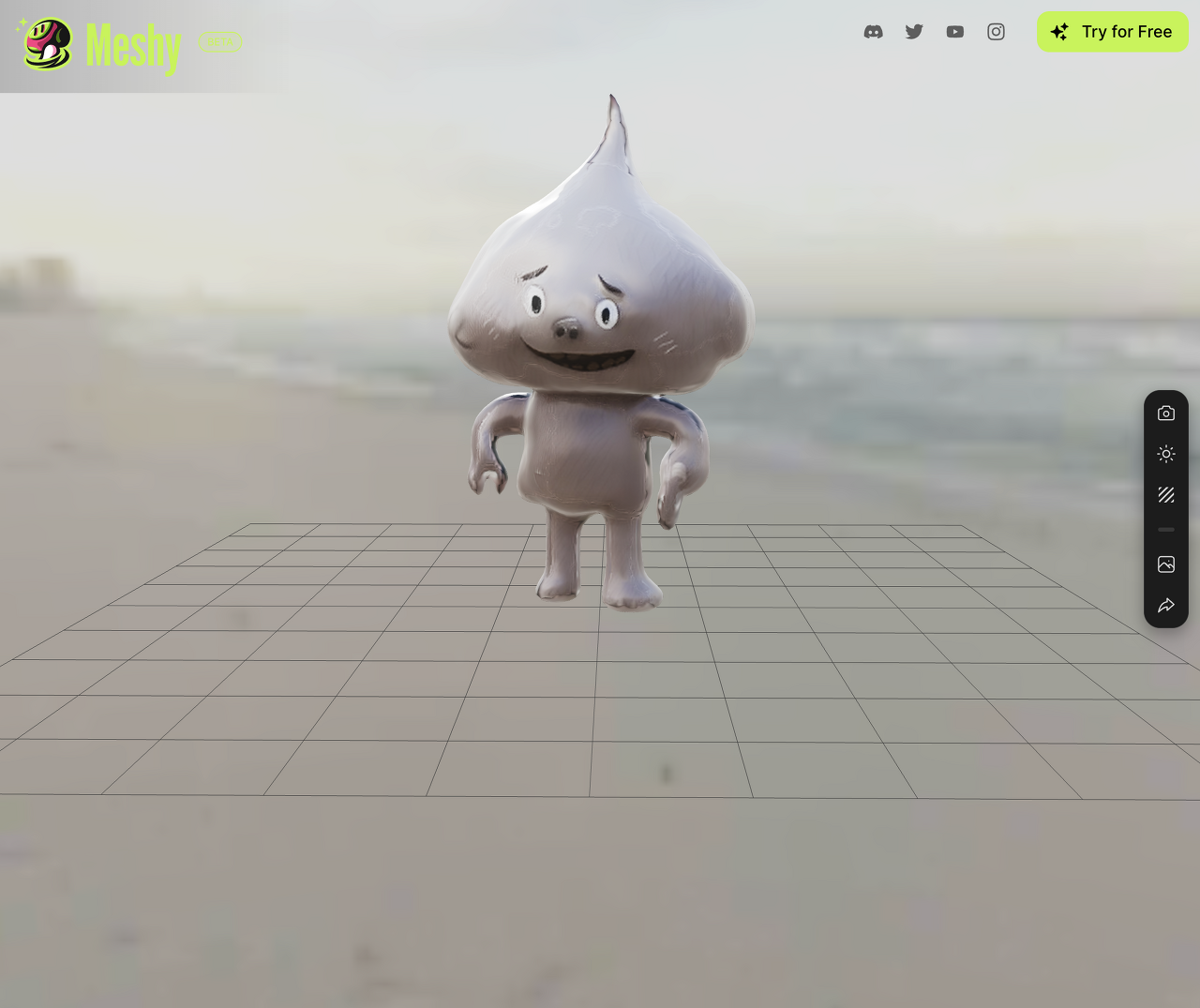
Task: Toggle the striped wireframe display icon
Action: tap(1165, 495)
